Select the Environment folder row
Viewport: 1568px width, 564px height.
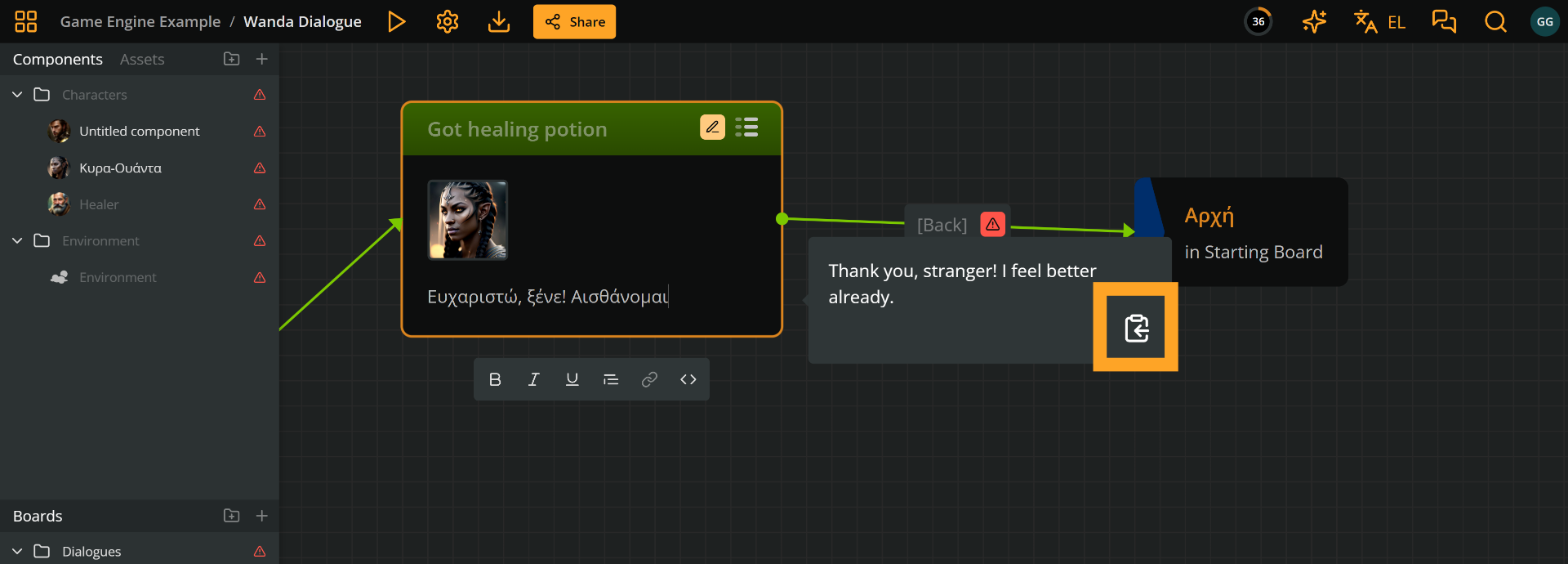pos(140,240)
